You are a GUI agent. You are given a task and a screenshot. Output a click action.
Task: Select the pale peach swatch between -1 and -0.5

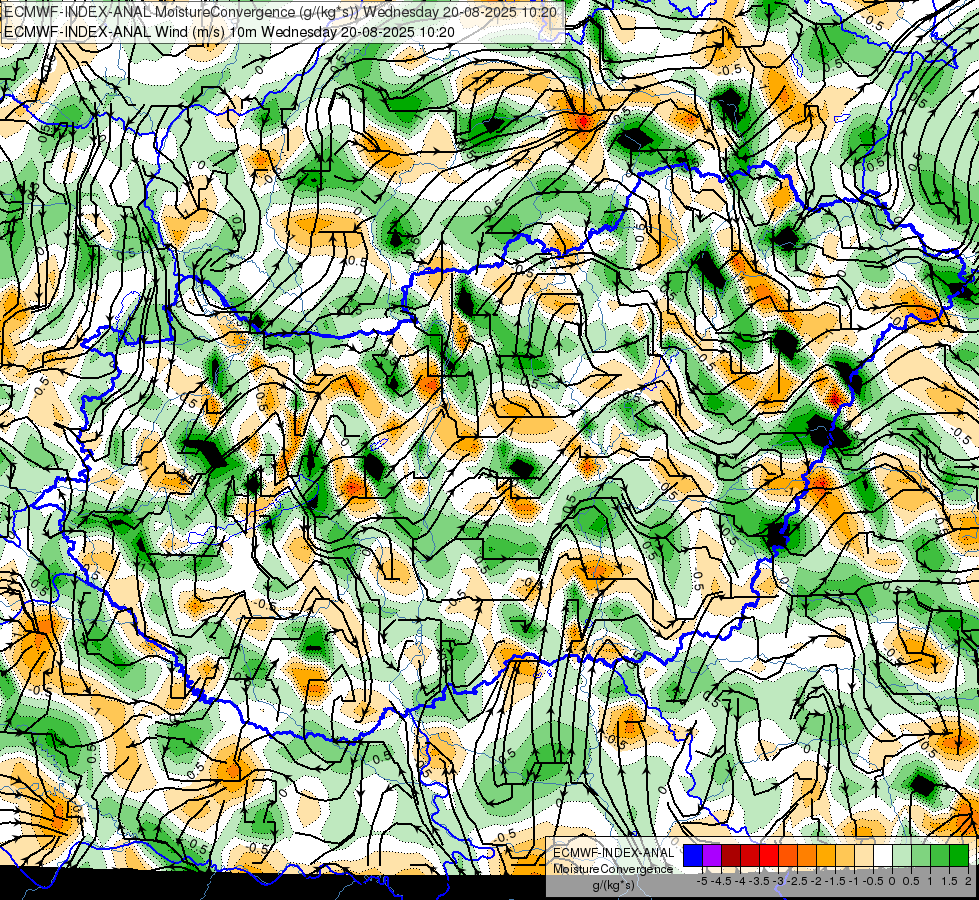pyautogui.click(x=864, y=855)
